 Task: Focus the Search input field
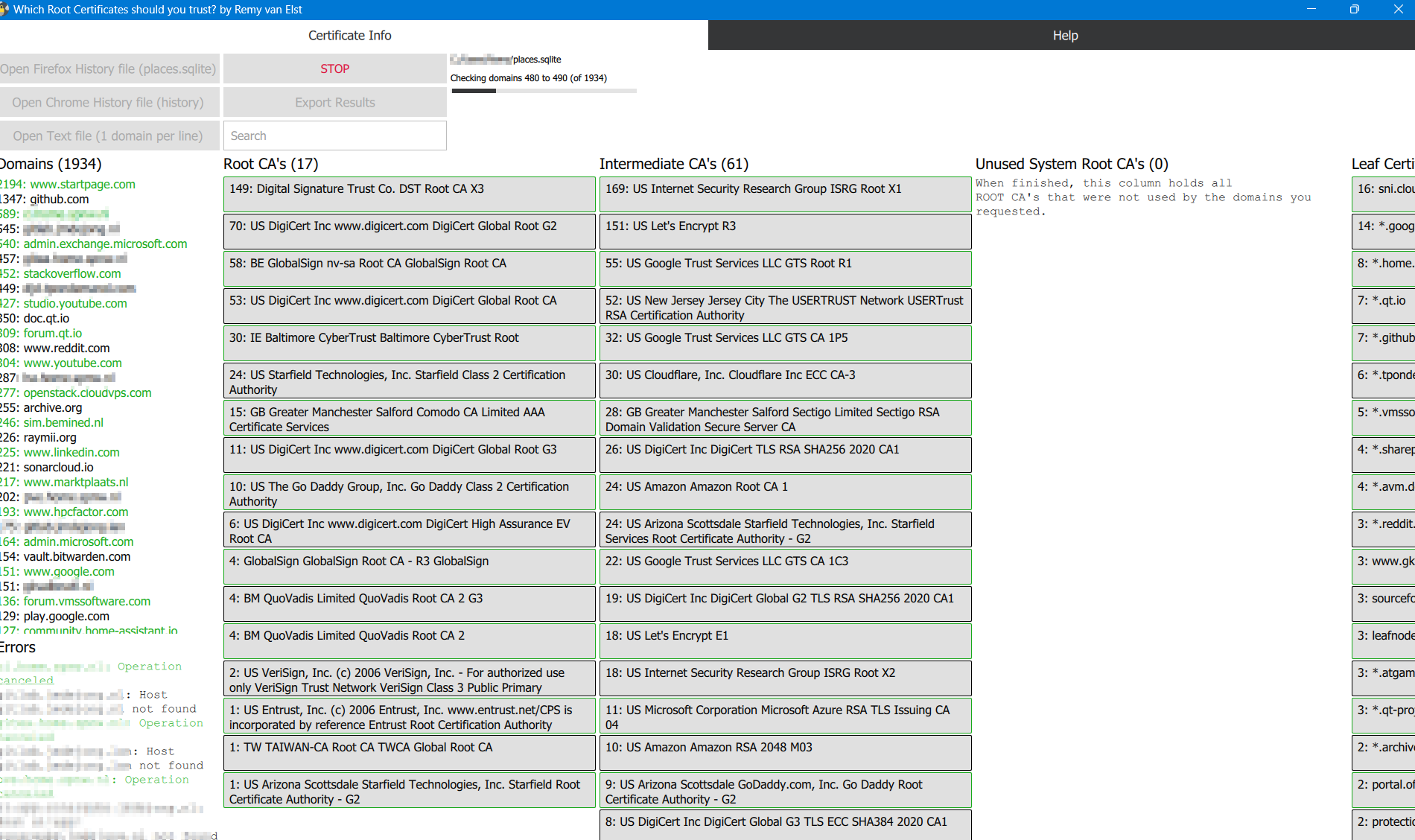(334, 136)
